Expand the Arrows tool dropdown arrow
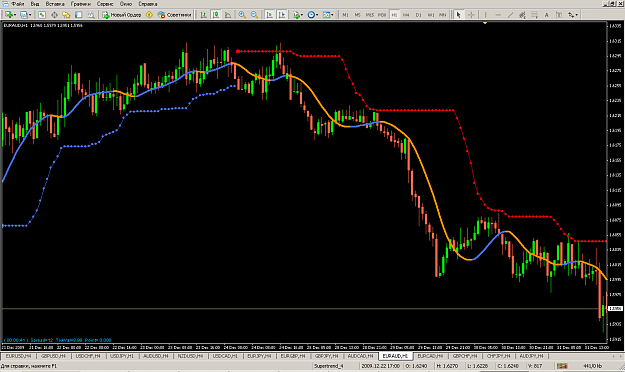 [577, 15]
